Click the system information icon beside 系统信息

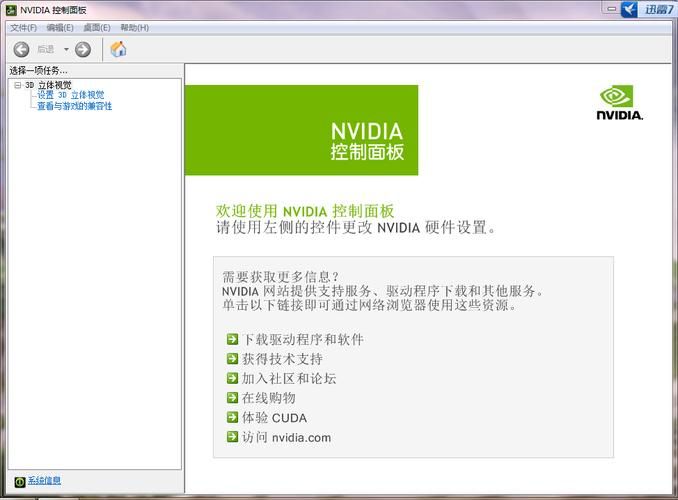tap(19, 481)
